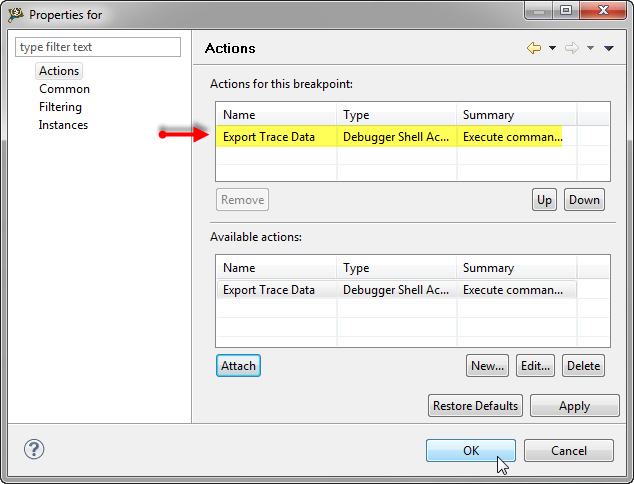This screenshot has height=484, width=634.
Task: Select the highlighted Export Trace Data breakpoint action
Action: point(269,137)
